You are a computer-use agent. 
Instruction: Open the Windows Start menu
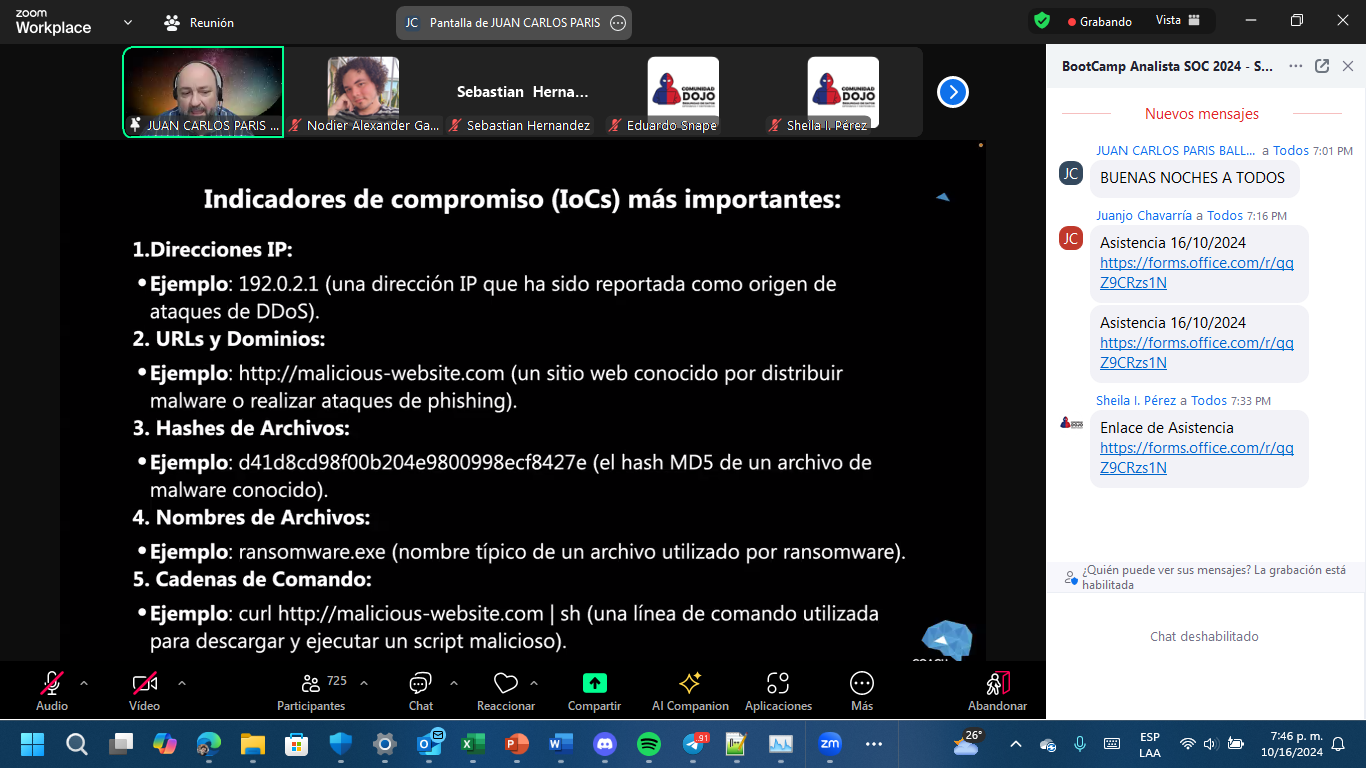pos(33,744)
